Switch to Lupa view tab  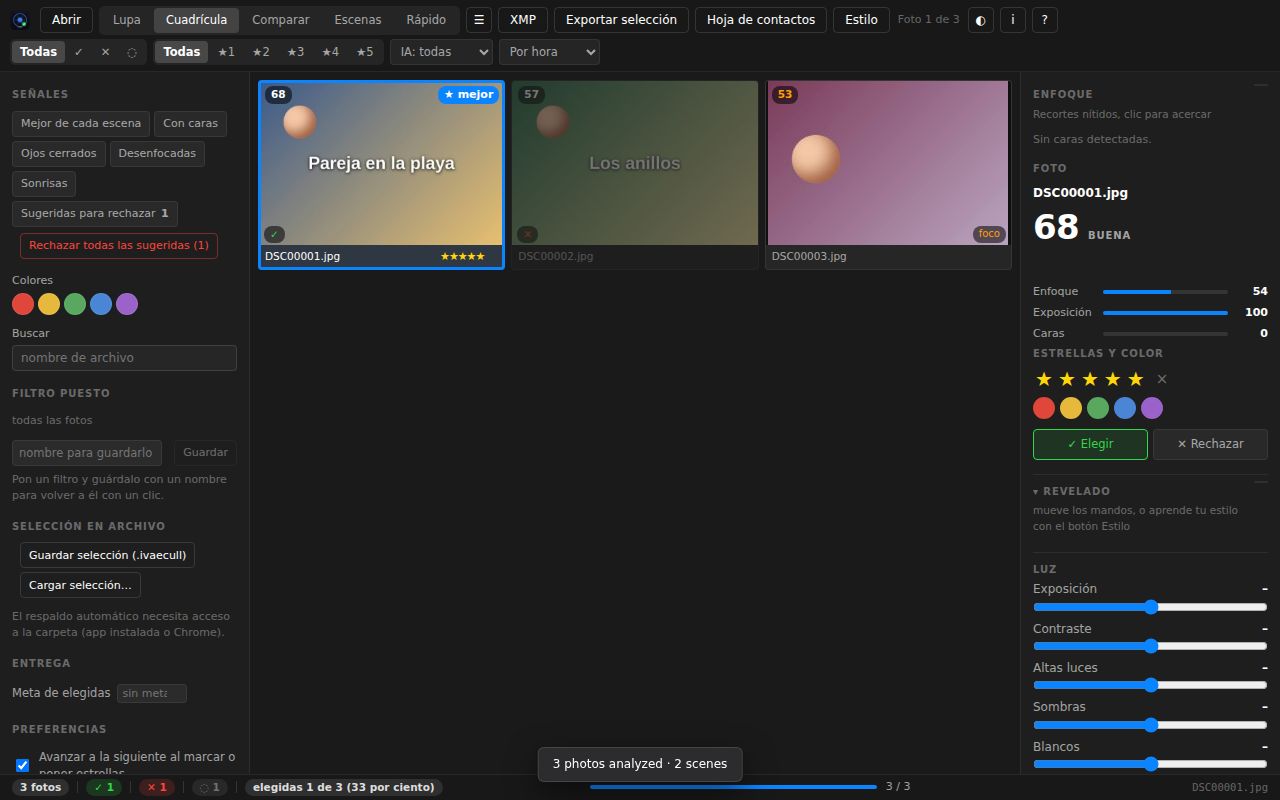(x=127, y=20)
